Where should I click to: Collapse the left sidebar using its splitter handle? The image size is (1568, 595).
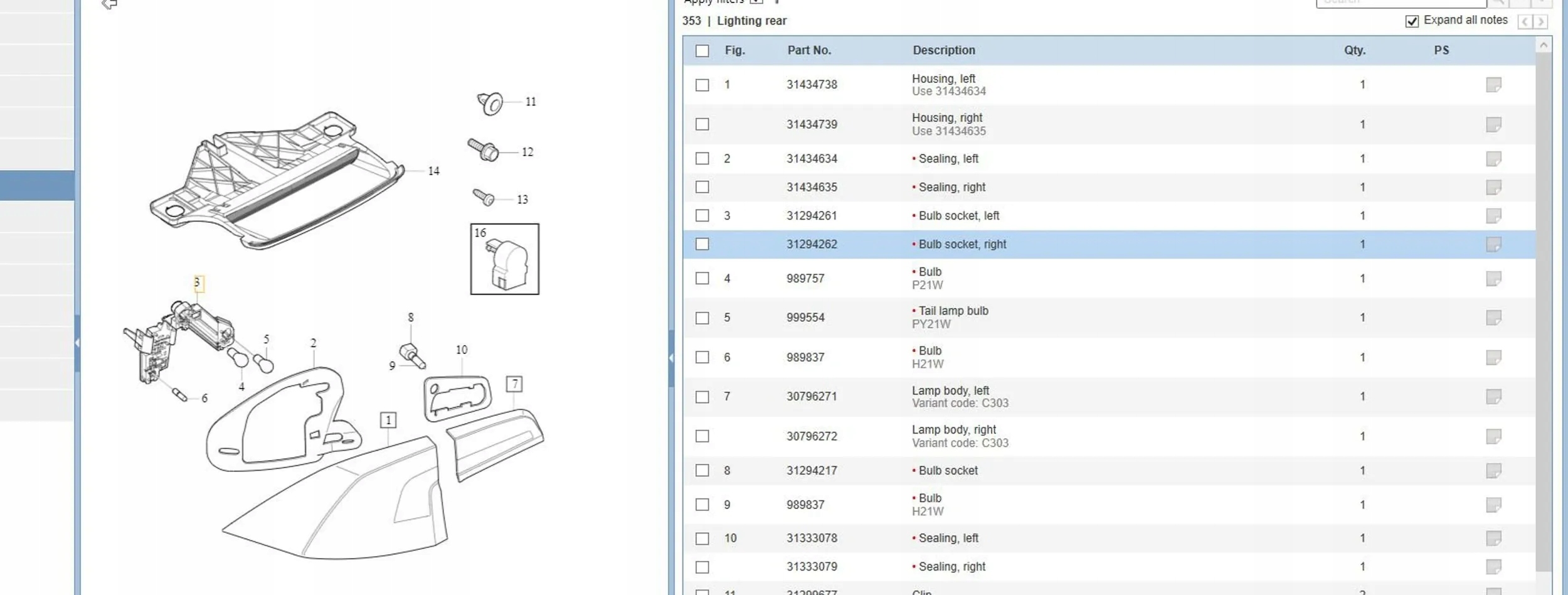[77, 343]
